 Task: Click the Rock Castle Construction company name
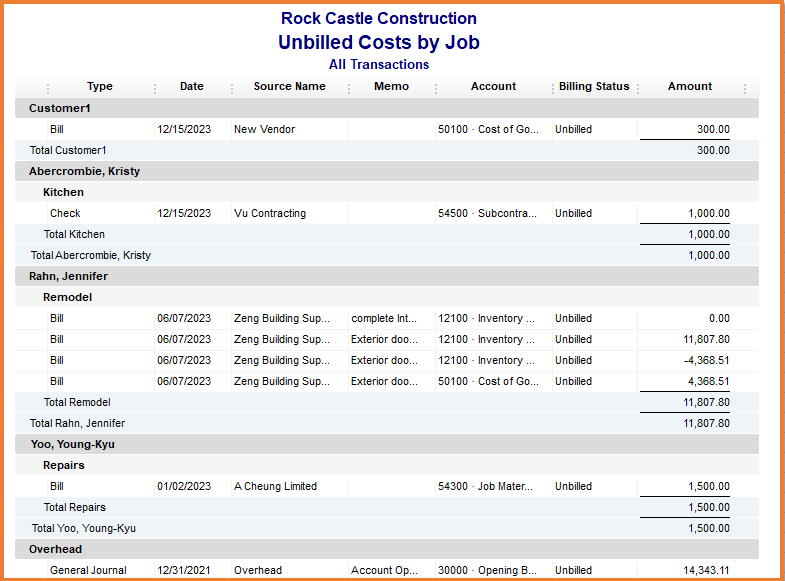pyautogui.click(x=378, y=19)
